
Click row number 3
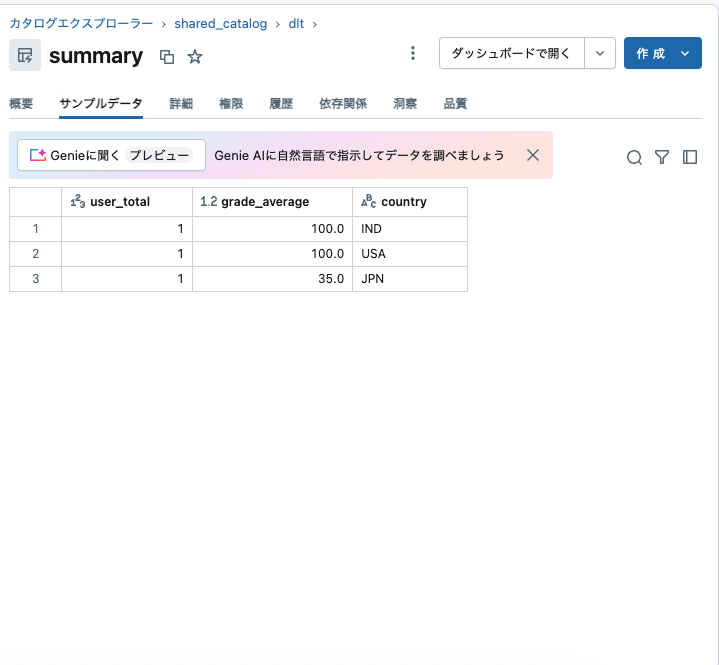35,278
